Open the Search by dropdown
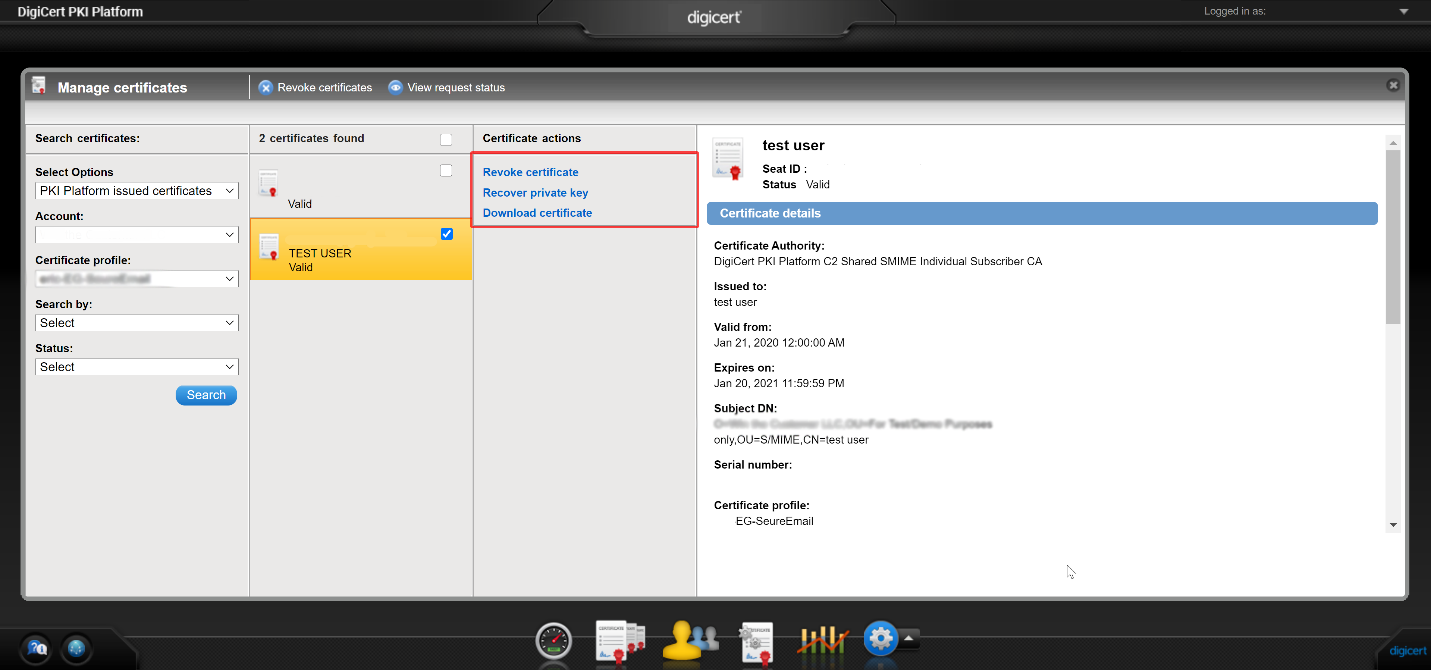The height and width of the screenshot is (670, 1431). point(137,323)
